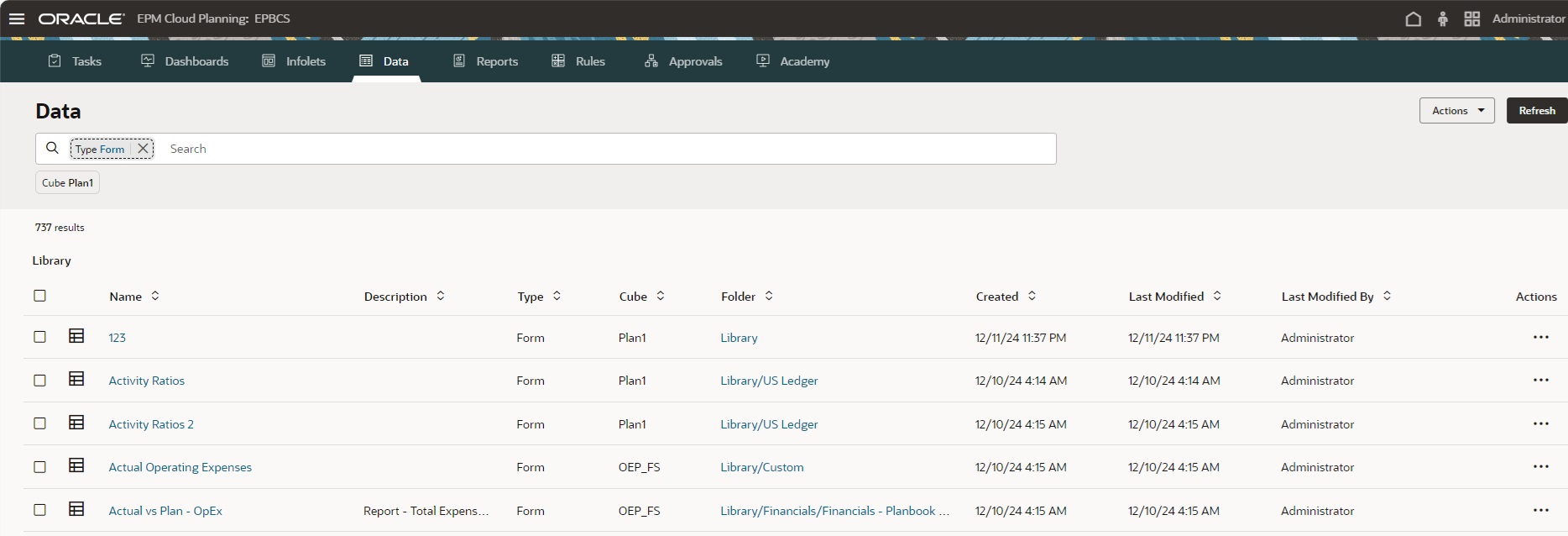Screen dimensions: 1568x536
Task: Switch to the Dashboards tab
Action: point(185,61)
